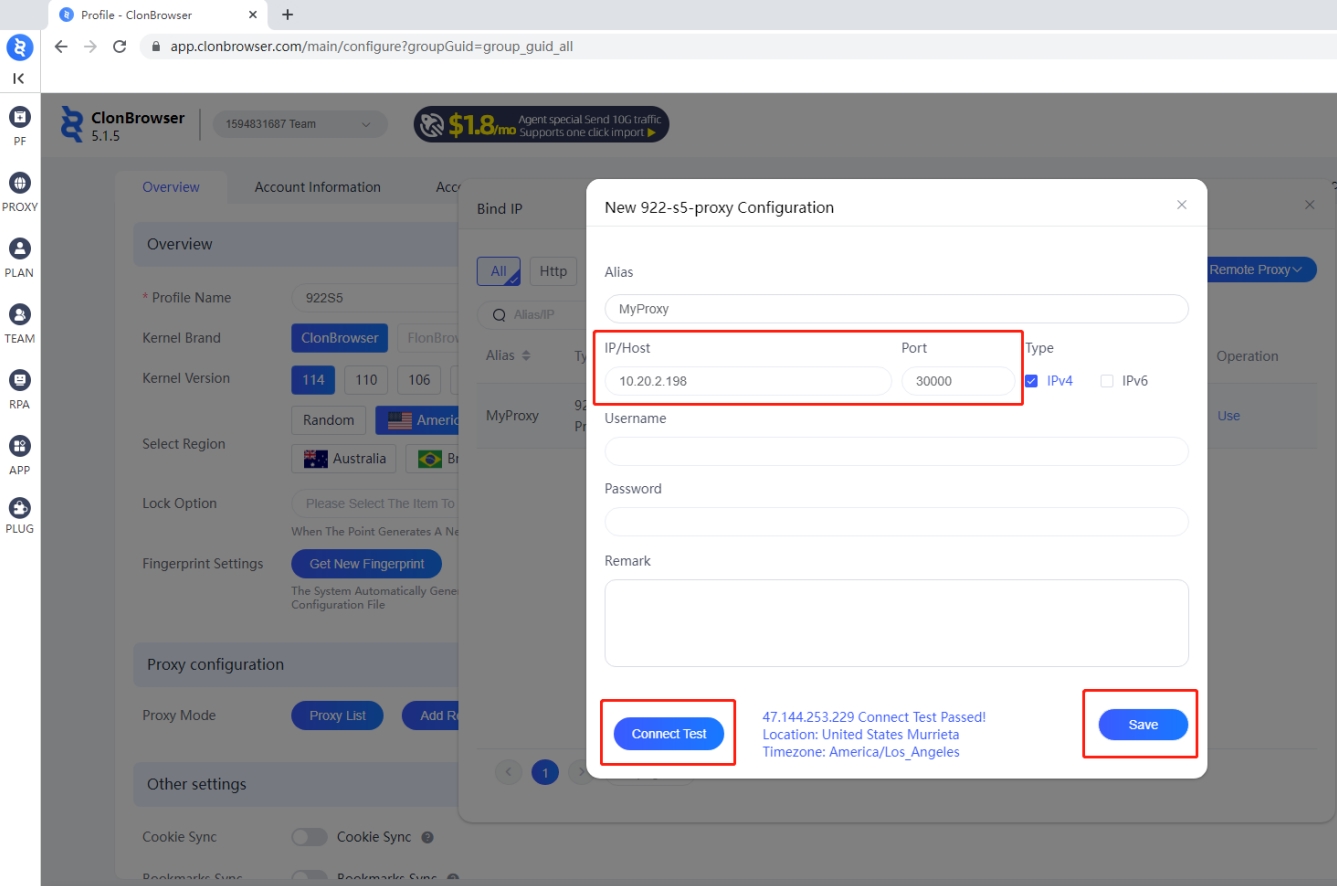Open the PROXY sidebar icon
This screenshot has height=886, width=1337.
19,184
